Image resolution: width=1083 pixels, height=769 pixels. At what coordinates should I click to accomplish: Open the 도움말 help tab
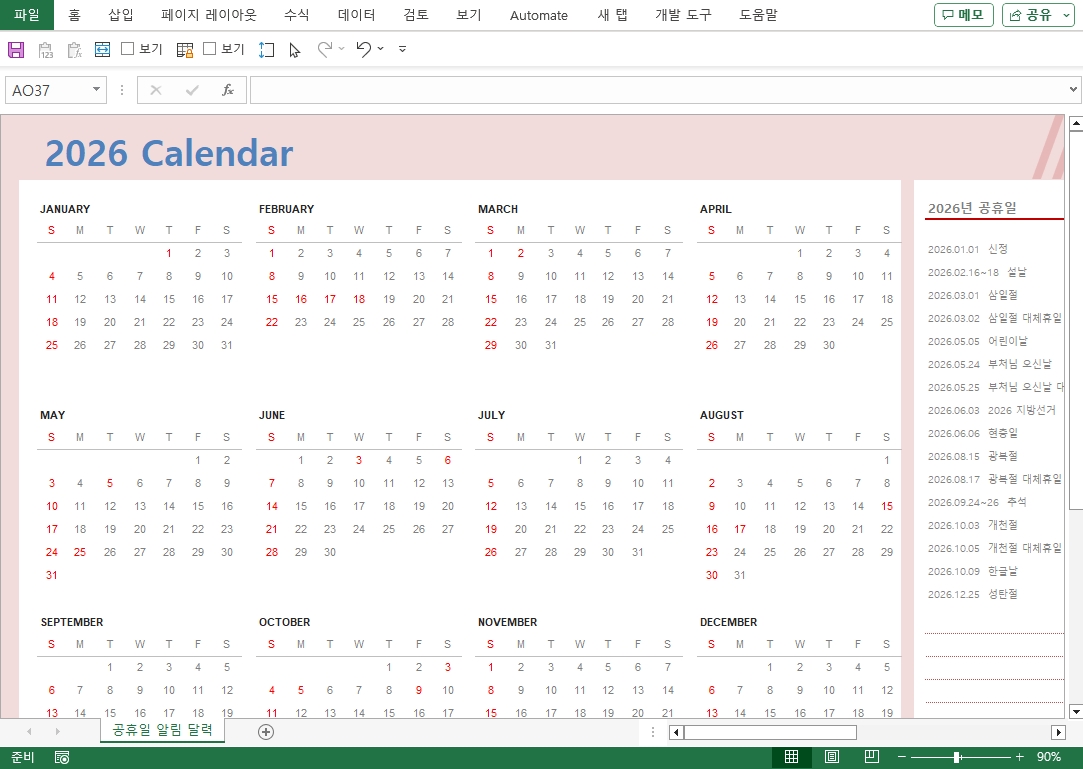click(758, 15)
